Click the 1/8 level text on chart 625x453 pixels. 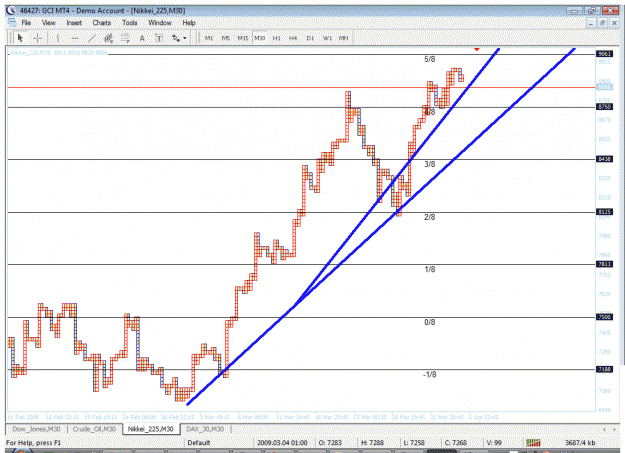tap(430, 270)
